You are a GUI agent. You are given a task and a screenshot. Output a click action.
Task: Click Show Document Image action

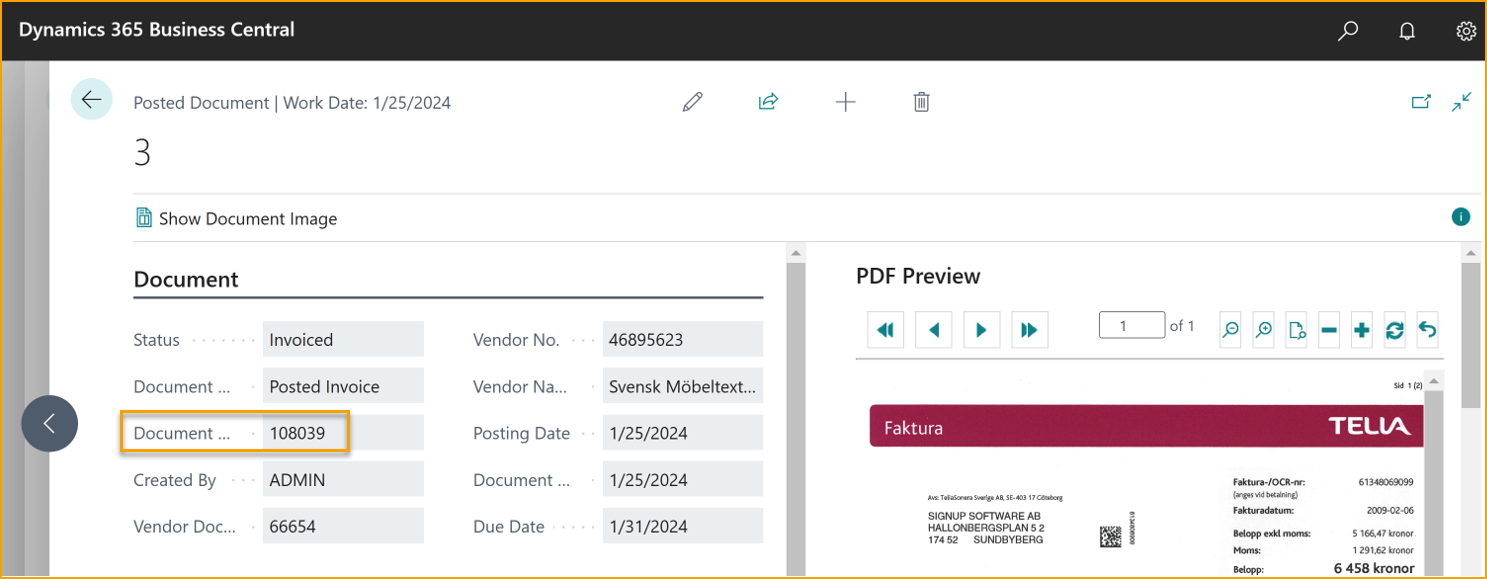click(236, 219)
